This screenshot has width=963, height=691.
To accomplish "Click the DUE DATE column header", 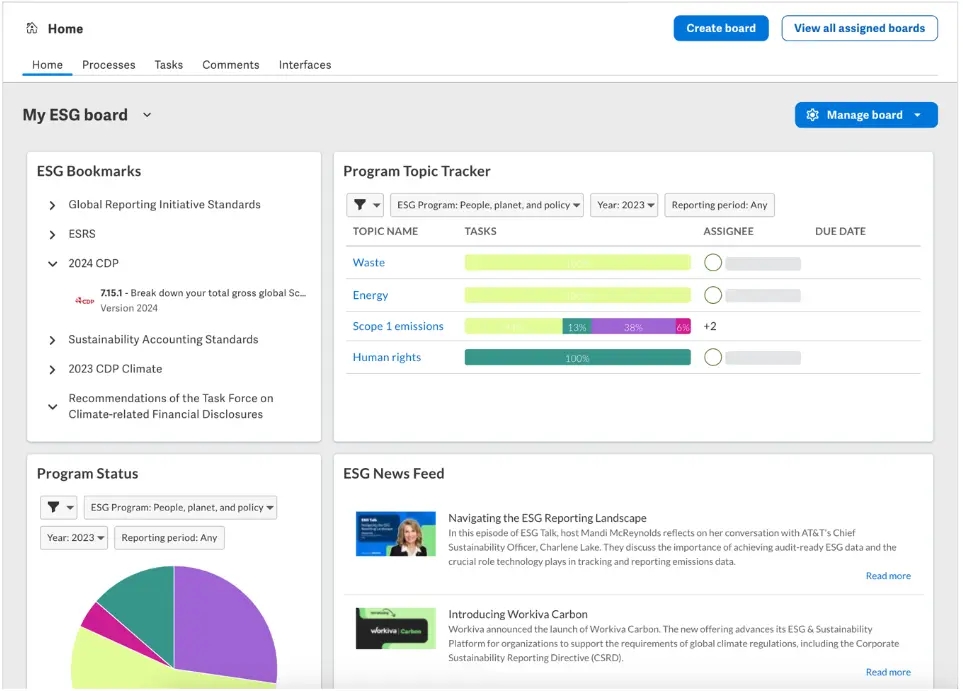I will pos(840,231).
